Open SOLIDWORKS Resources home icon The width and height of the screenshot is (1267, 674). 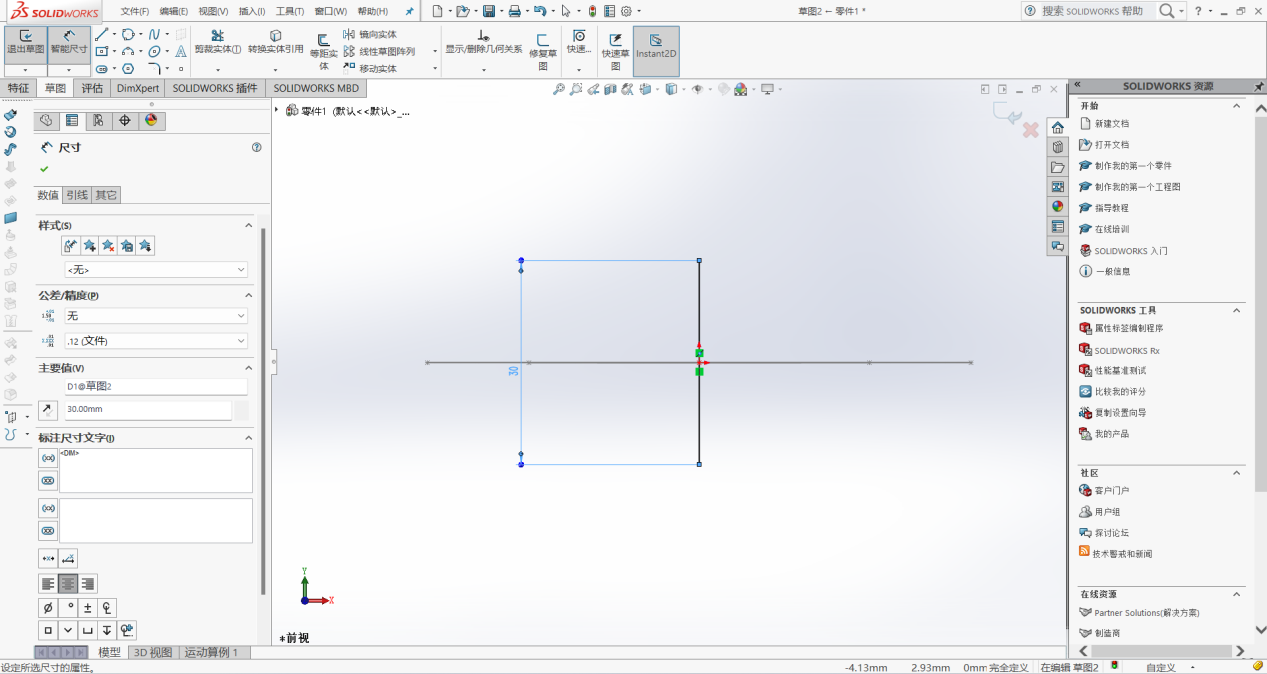[1057, 127]
